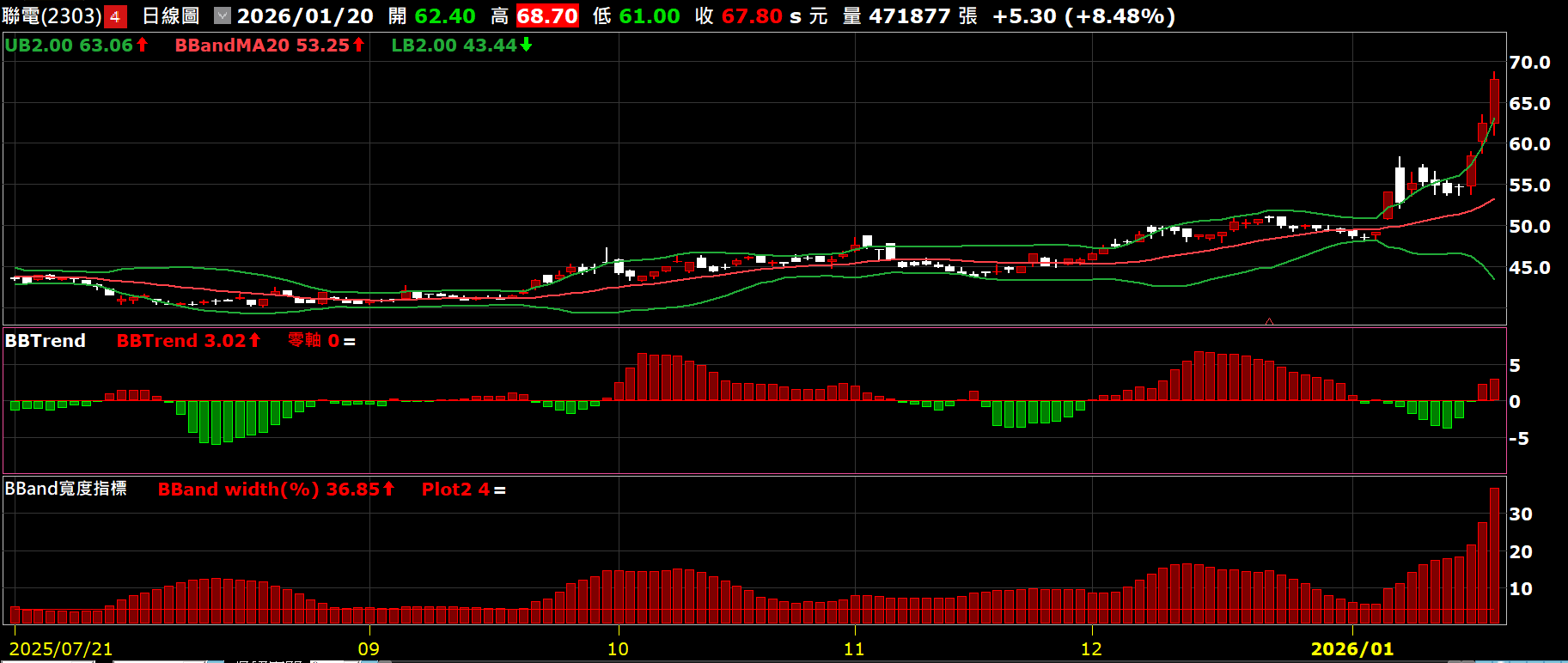Click the red up arrow after UB2.00 63.06
The height and width of the screenshot is (663, 1568).
143,45
